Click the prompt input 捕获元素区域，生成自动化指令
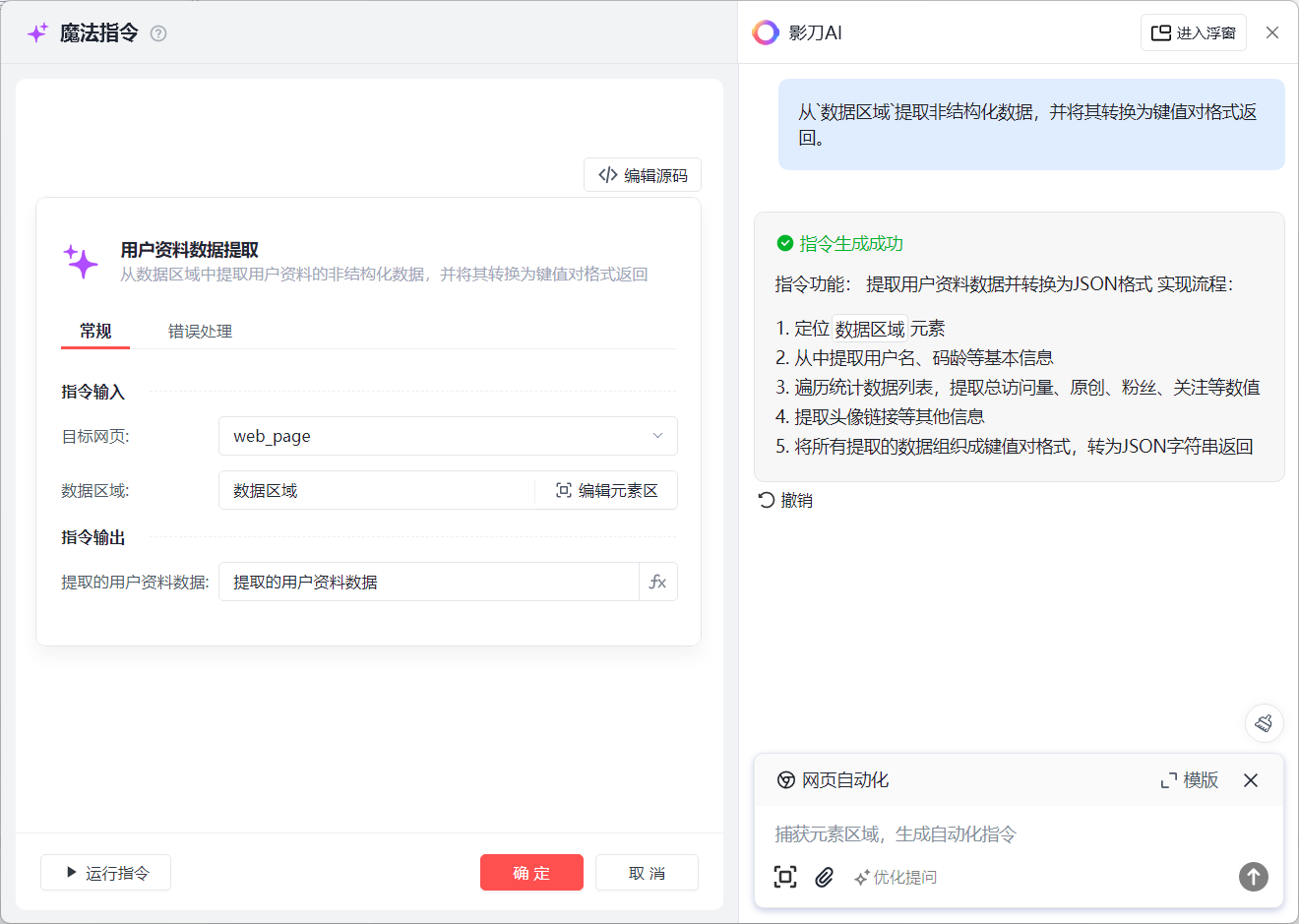 click(1019, 833)
